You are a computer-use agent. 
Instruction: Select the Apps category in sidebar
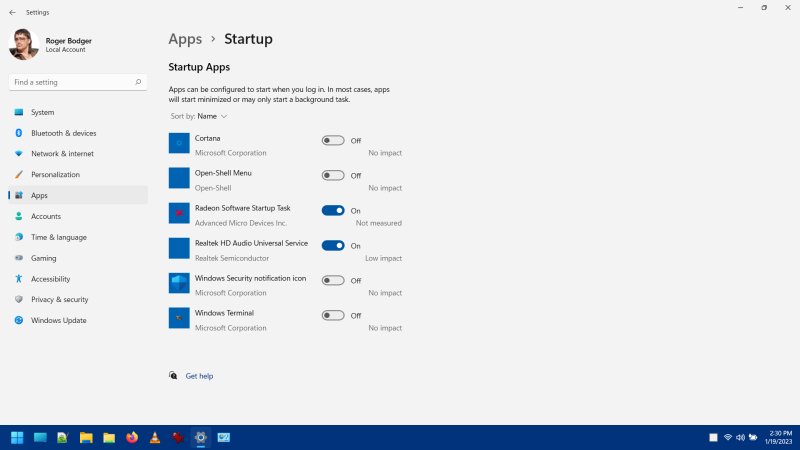point(78,195)
